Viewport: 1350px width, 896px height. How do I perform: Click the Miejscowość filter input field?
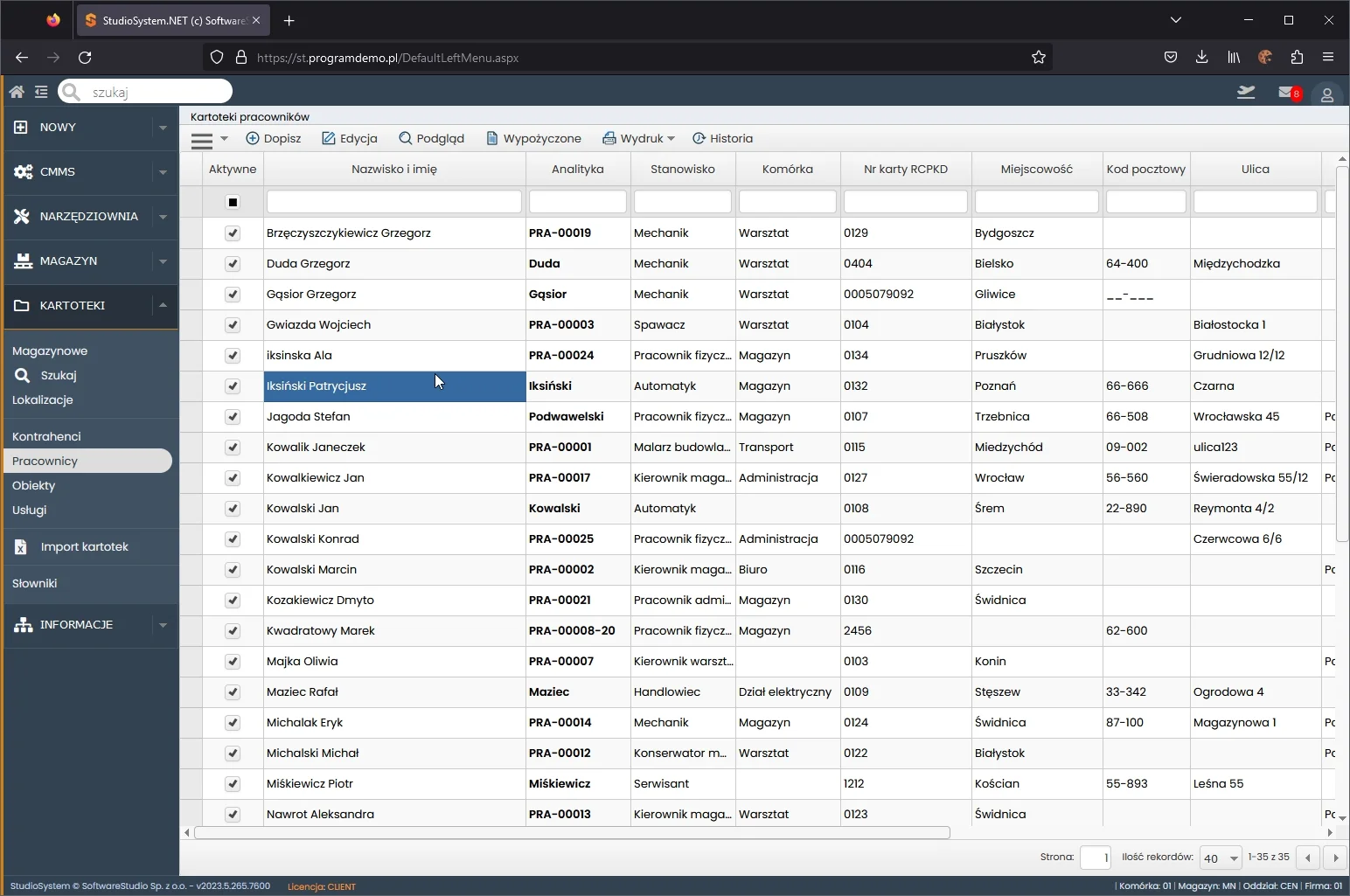(1036, 202)
